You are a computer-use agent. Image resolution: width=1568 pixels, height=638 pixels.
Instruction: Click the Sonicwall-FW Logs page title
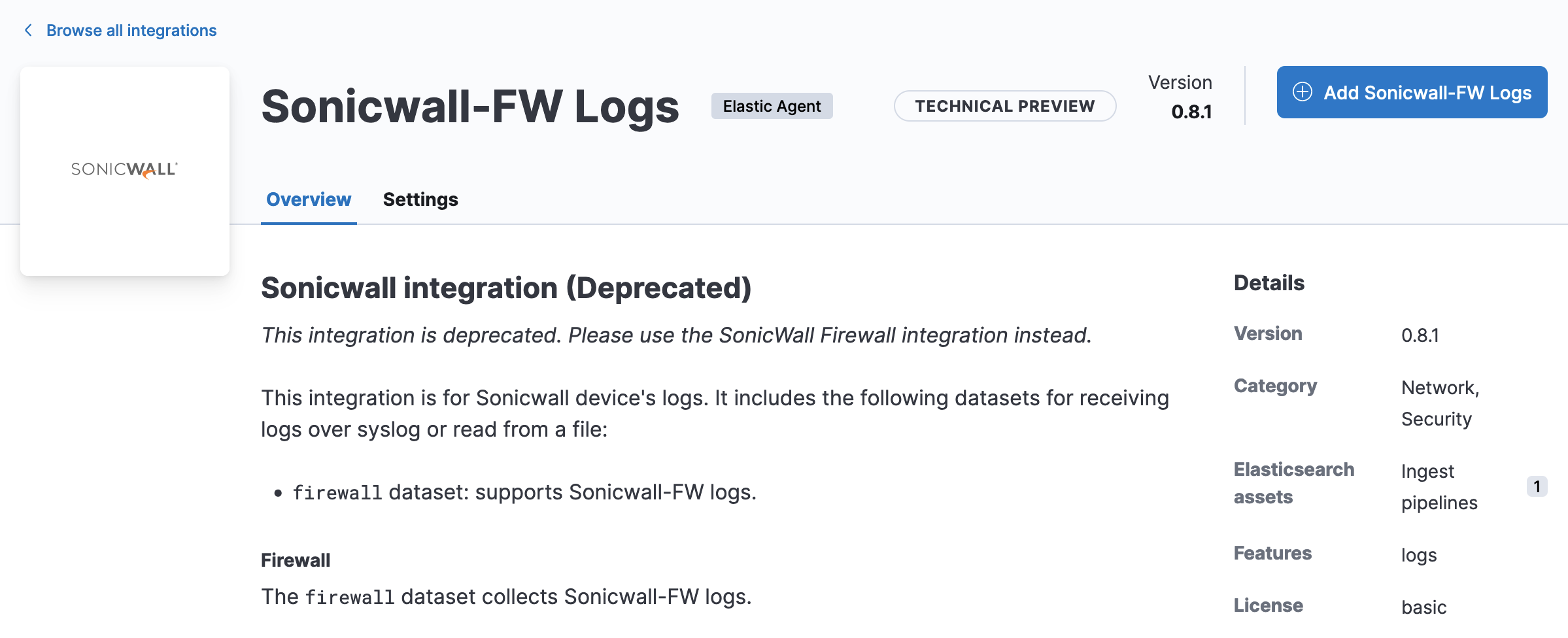(x=470, y=107)
